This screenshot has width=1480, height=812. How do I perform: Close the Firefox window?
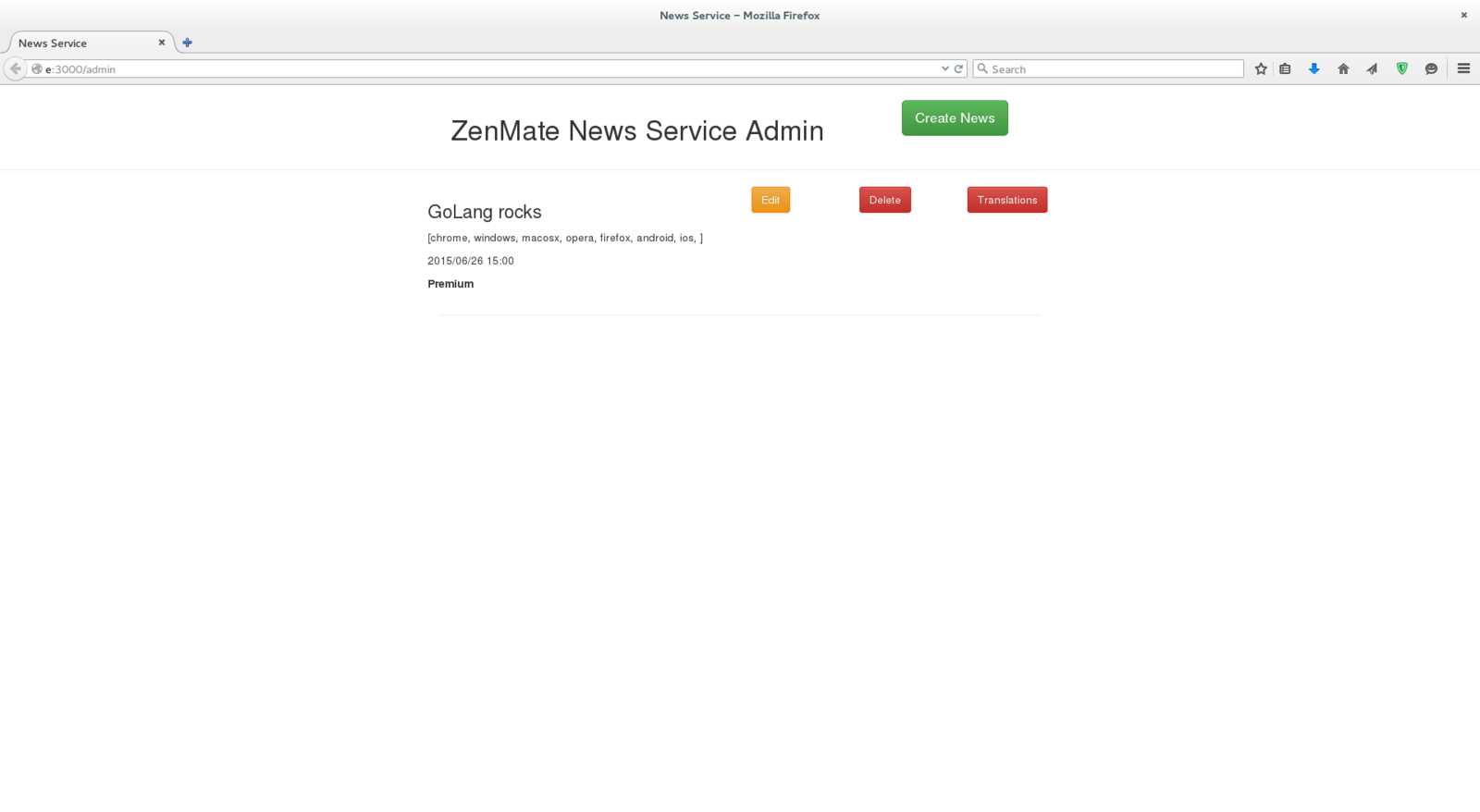point(1463,15)
